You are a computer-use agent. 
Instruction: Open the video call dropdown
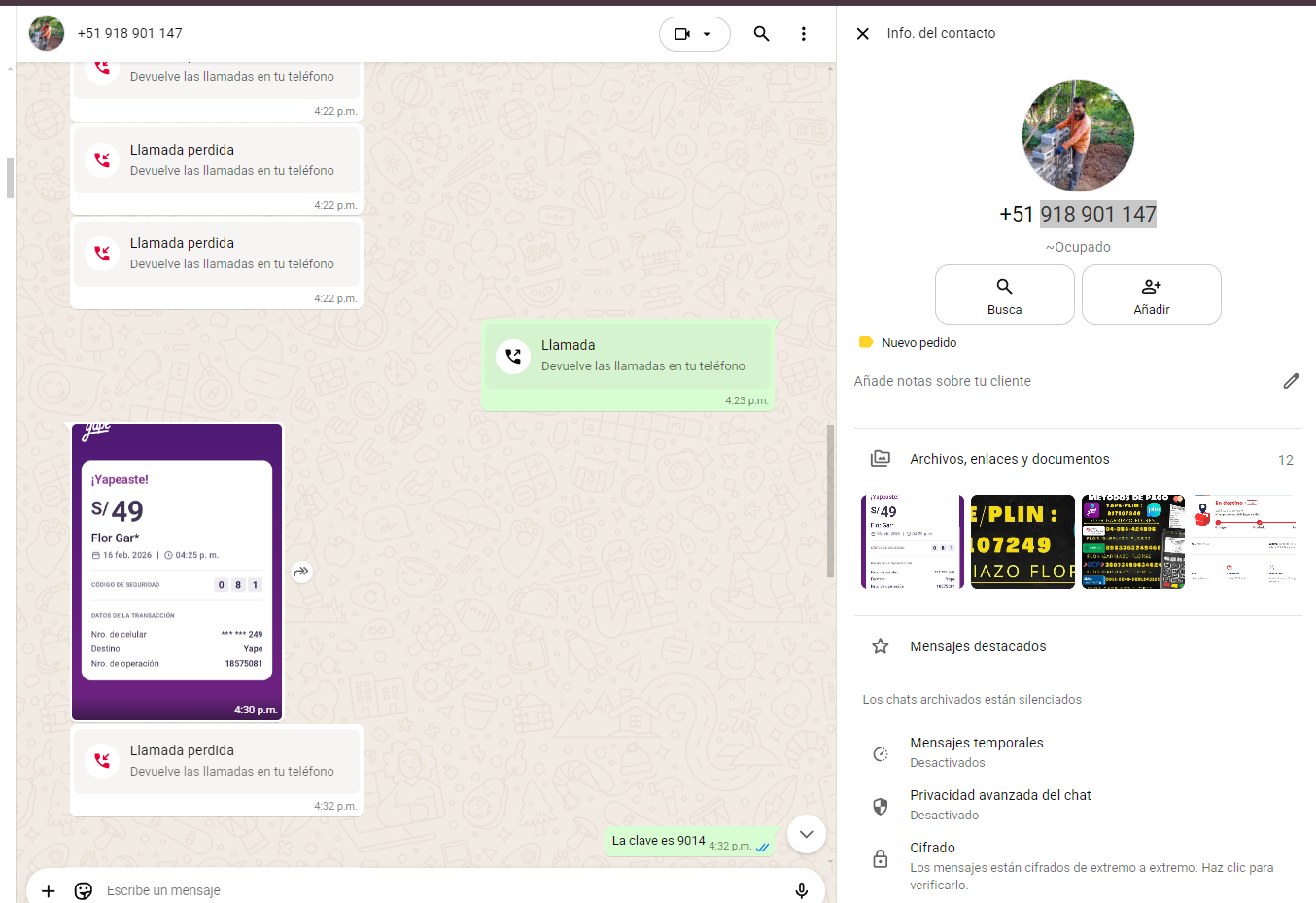[694, 34]
